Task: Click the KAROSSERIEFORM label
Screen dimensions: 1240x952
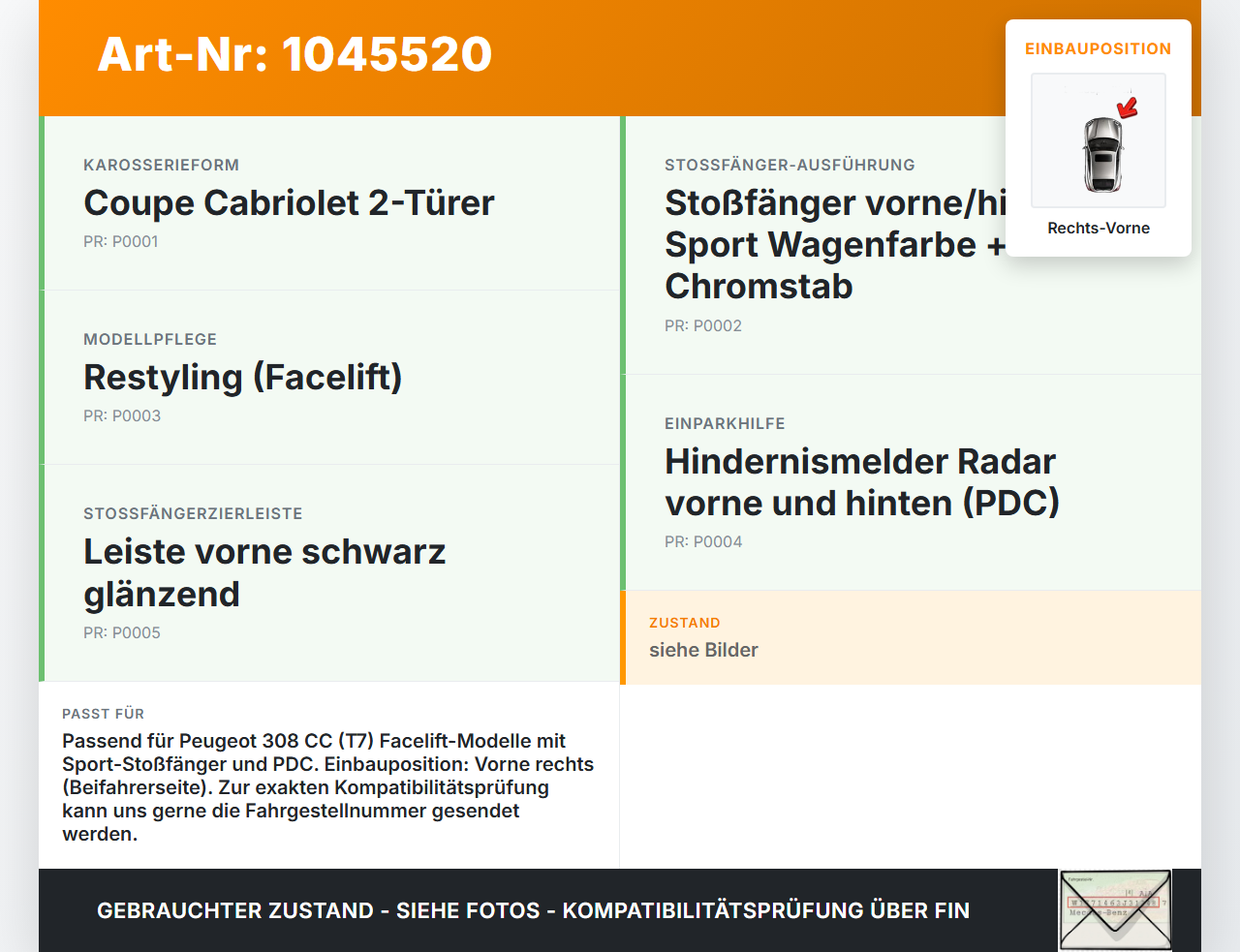Action: [x=161, y=165]
